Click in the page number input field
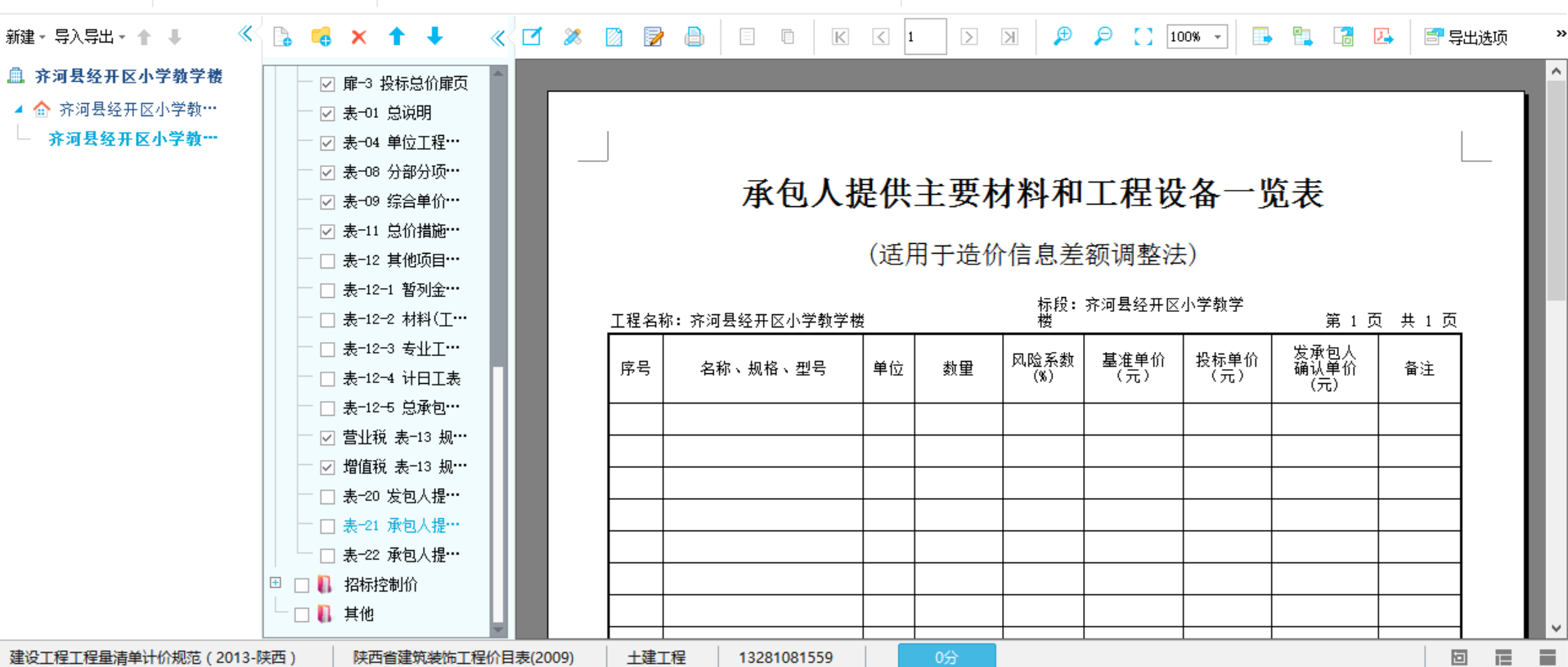The image size is (1568, 667). pyautogui.click(x=925, y=37)
